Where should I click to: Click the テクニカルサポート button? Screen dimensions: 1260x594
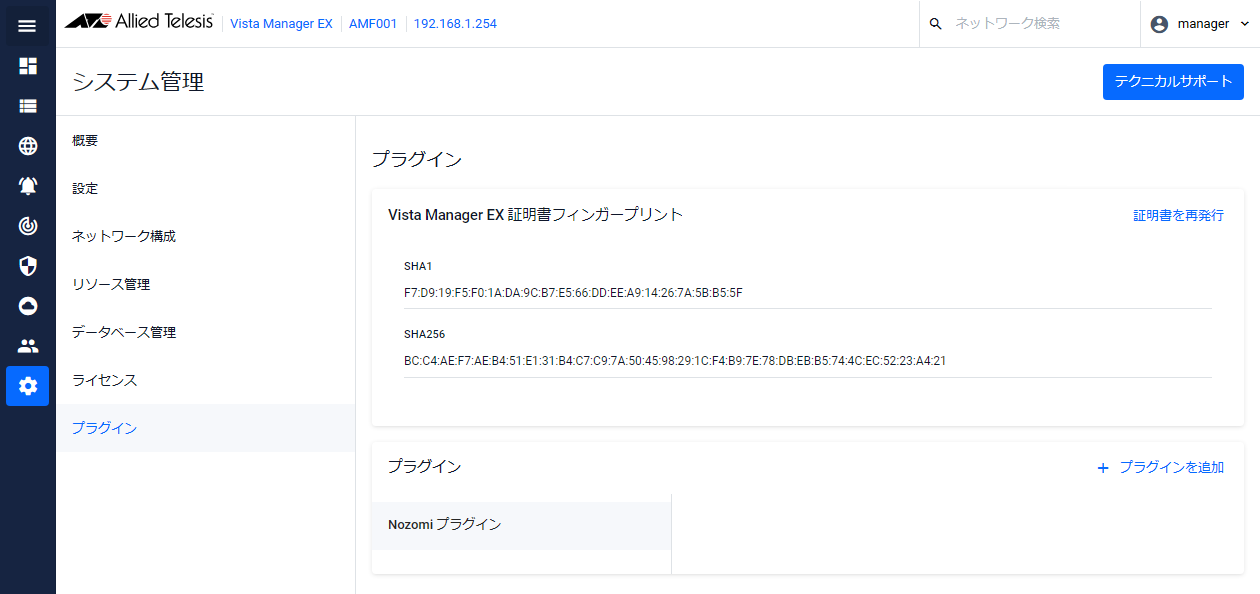(1173, 82)
